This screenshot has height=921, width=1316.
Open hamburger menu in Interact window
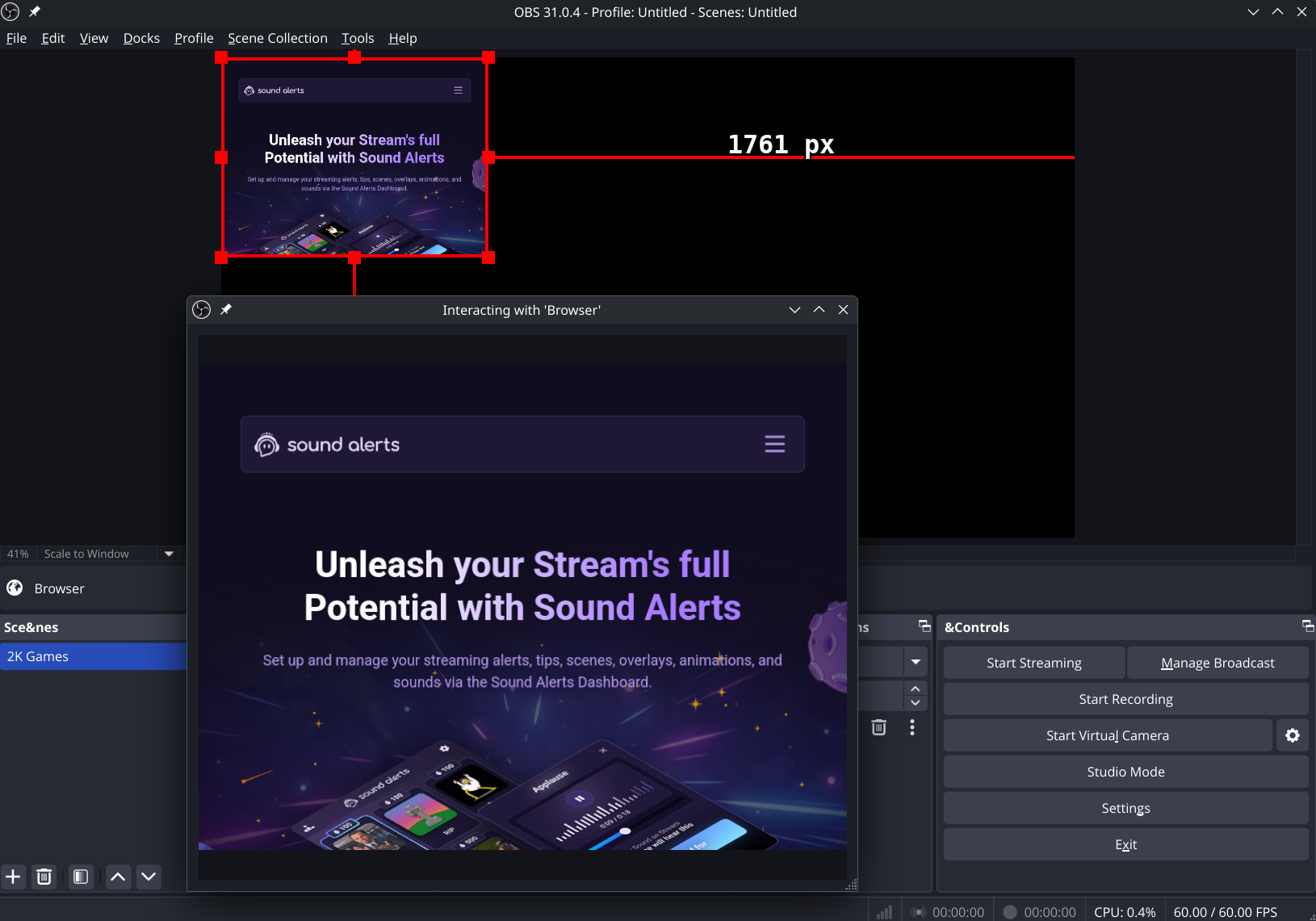[x=774, y=444]
